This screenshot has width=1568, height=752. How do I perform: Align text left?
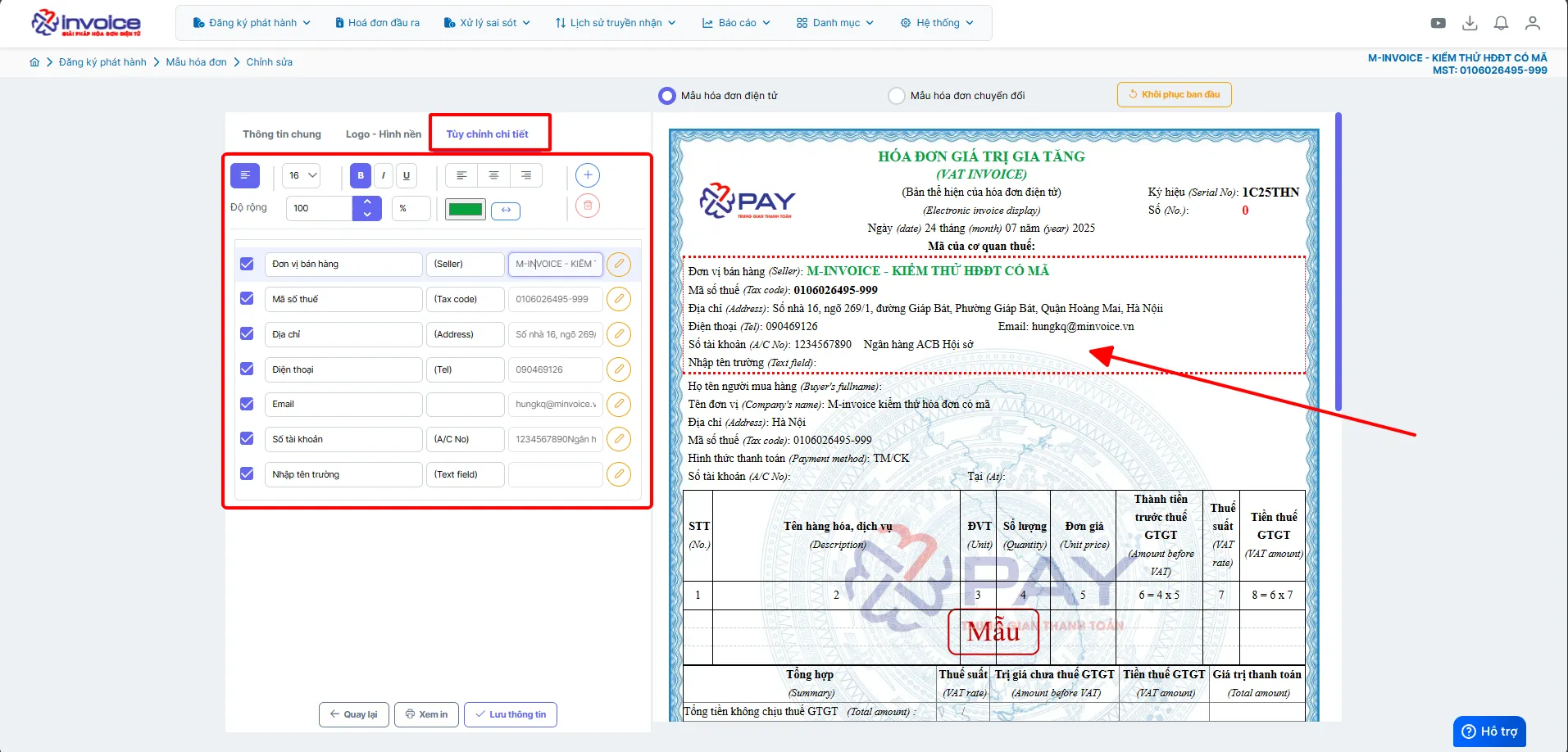tap(461, 175)
